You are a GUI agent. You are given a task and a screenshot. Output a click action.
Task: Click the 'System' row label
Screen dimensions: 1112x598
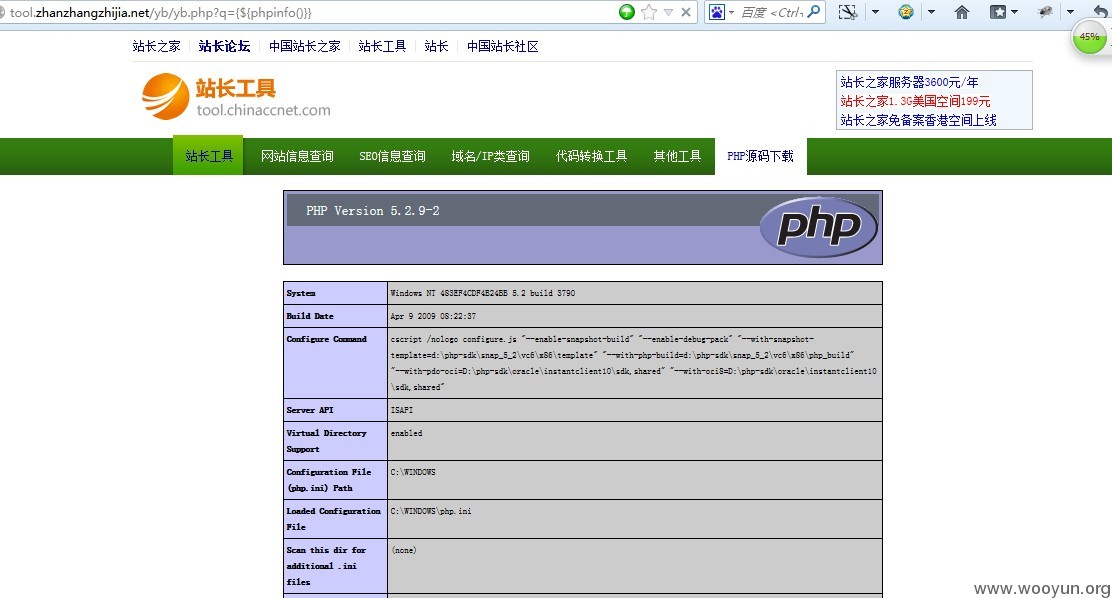point(301,293)
